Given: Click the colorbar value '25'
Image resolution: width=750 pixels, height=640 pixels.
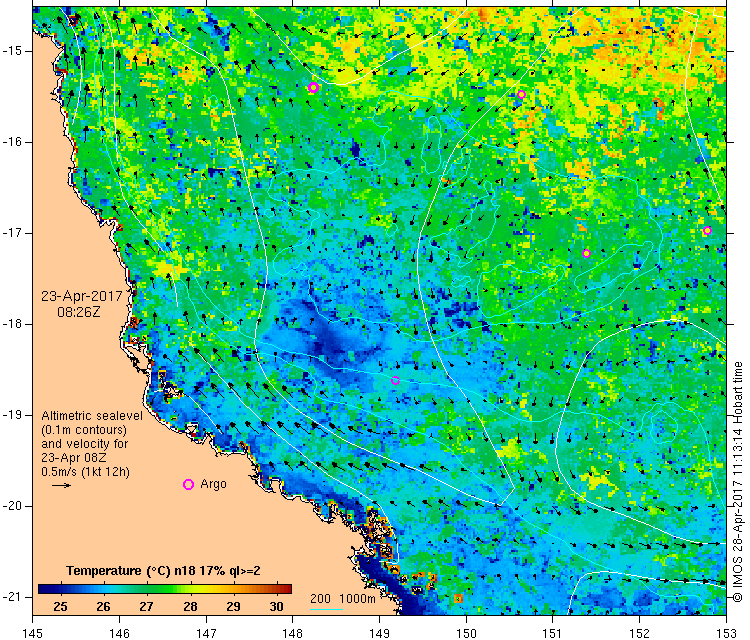Looking at the screenshot, I should 60,607.
